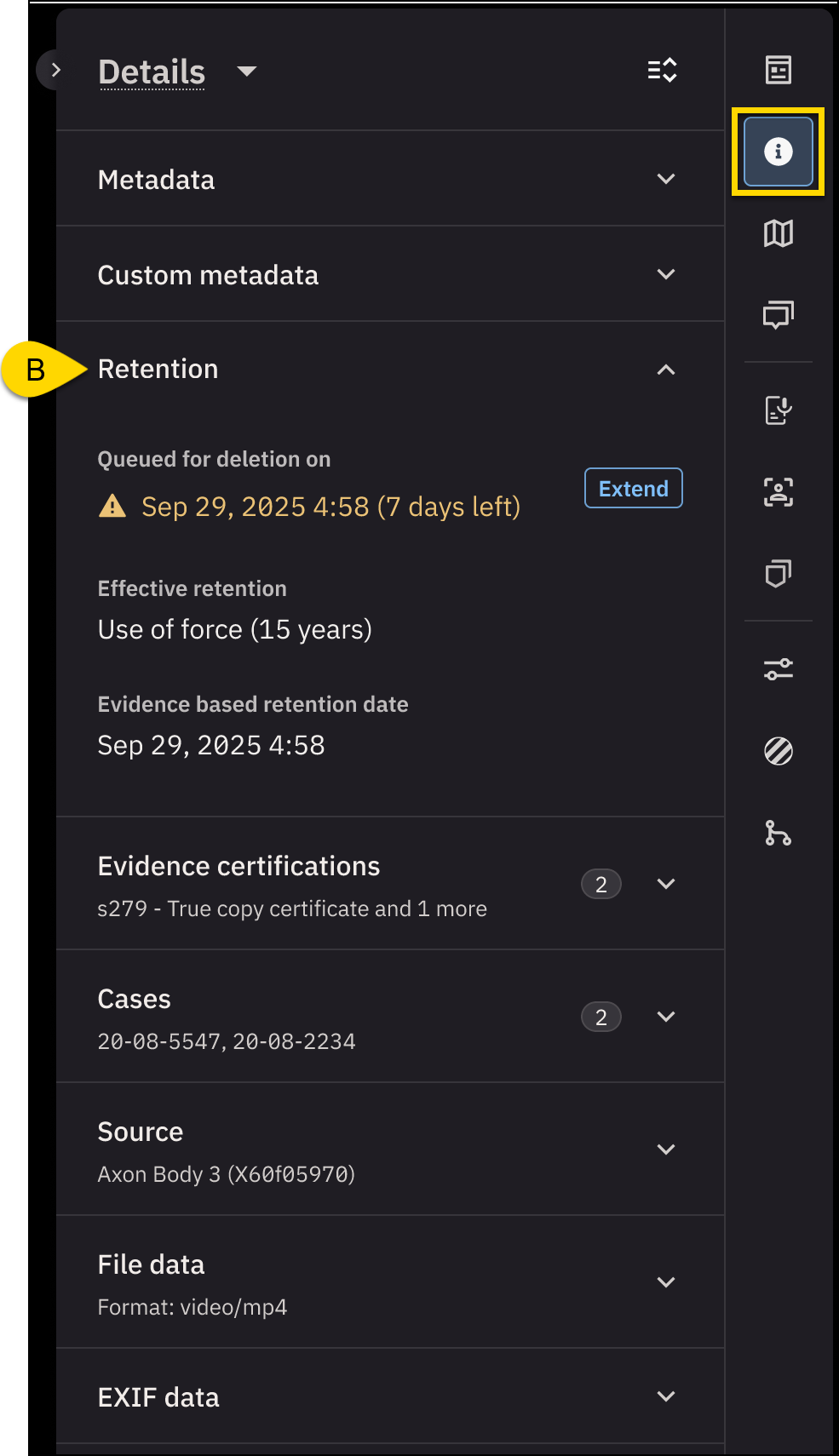Expand the Metadata section
The height and width of the screenshot is (1456, 839).
coord(665,179)
